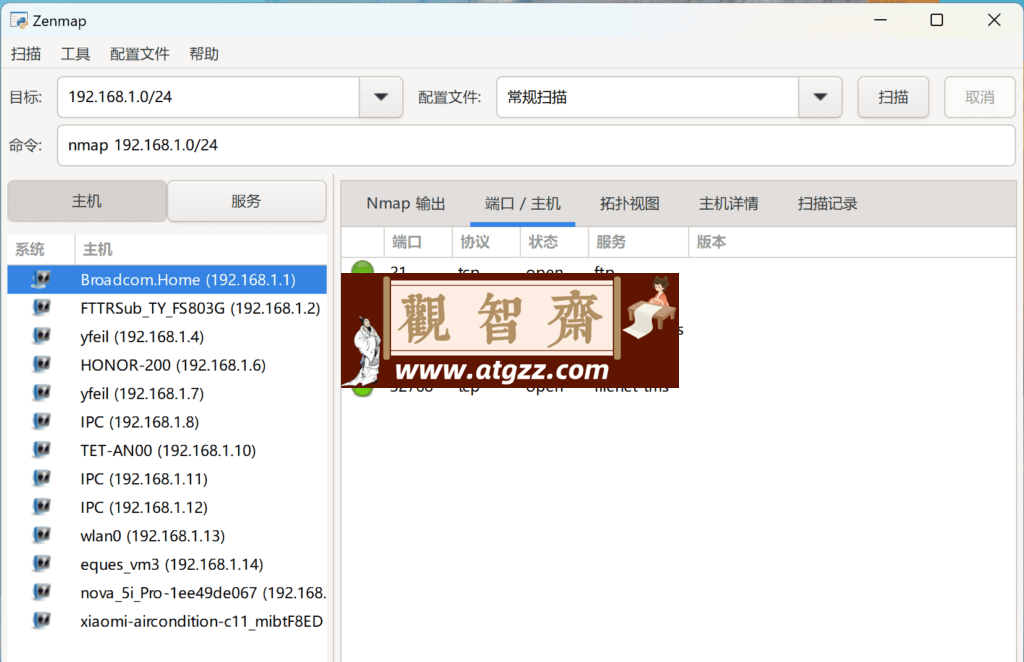Screen dimensions: 1024x662
Task: Click the OS icon beside yfeil (192.168.1.7)
Action: tap(41, 393)
